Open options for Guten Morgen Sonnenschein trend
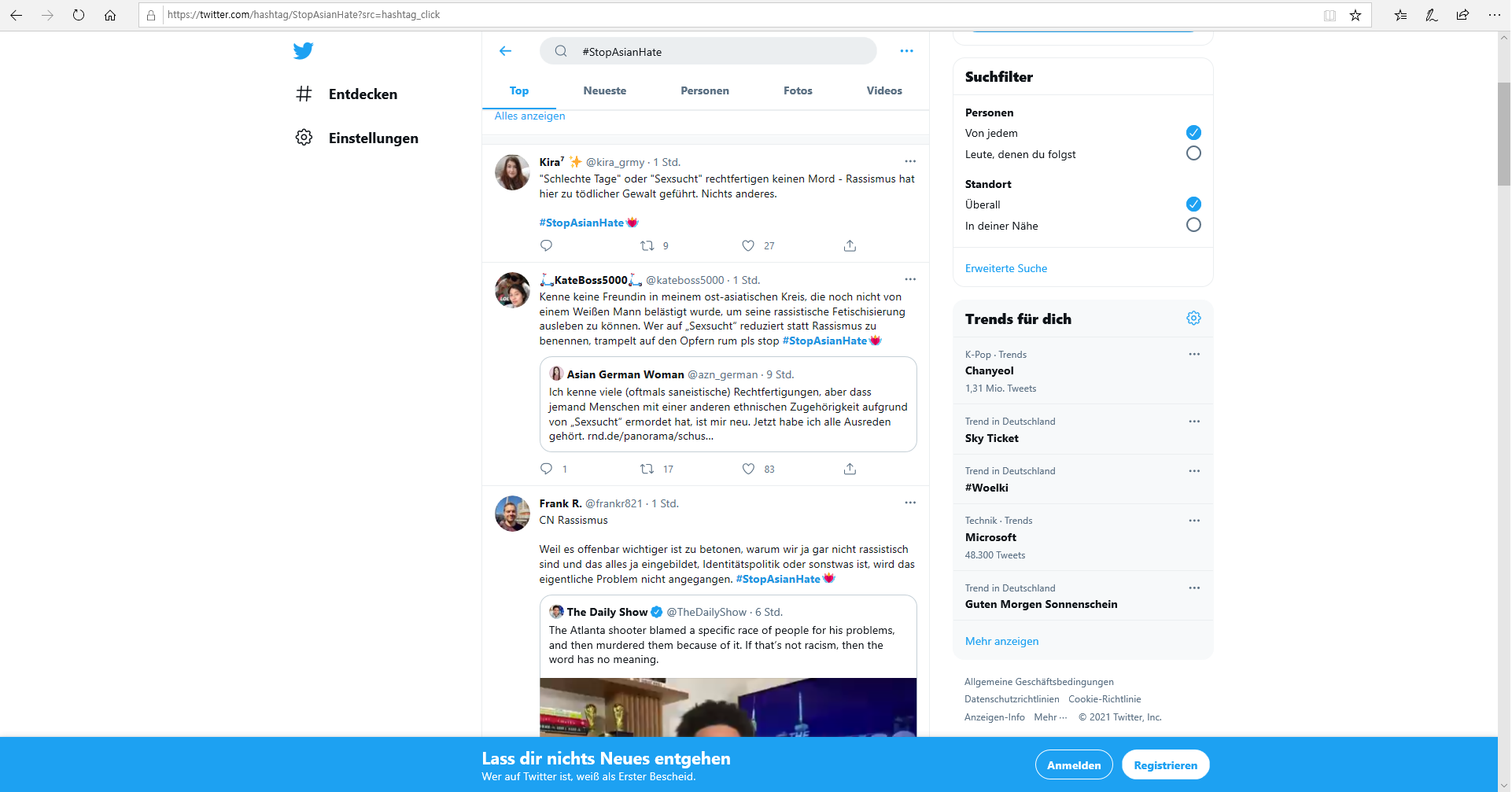 tap(1194, 588)
